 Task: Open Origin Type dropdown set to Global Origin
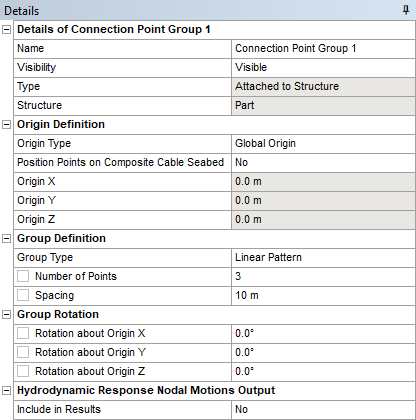coord(323,144)
